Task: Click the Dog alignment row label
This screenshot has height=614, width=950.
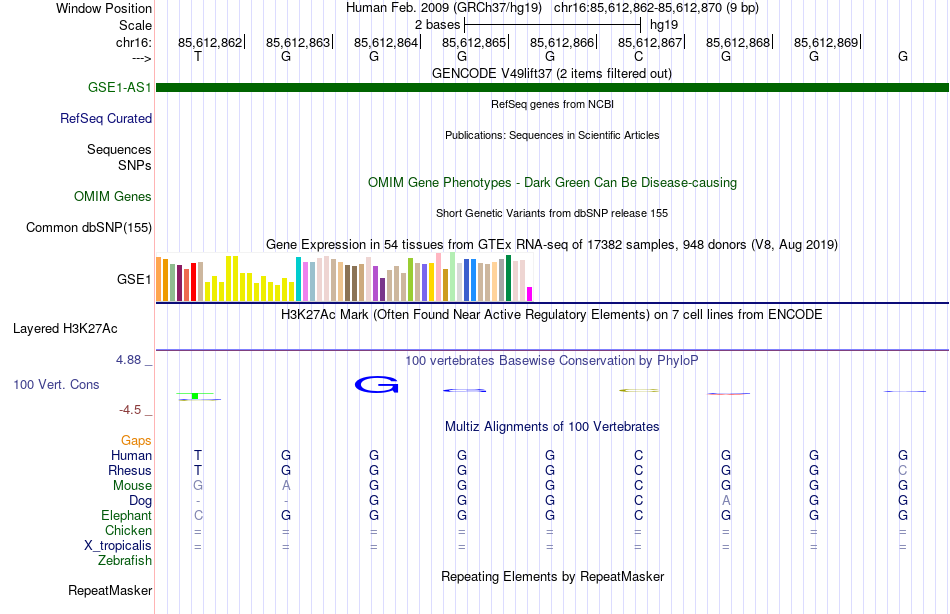Action: (141, 501)
